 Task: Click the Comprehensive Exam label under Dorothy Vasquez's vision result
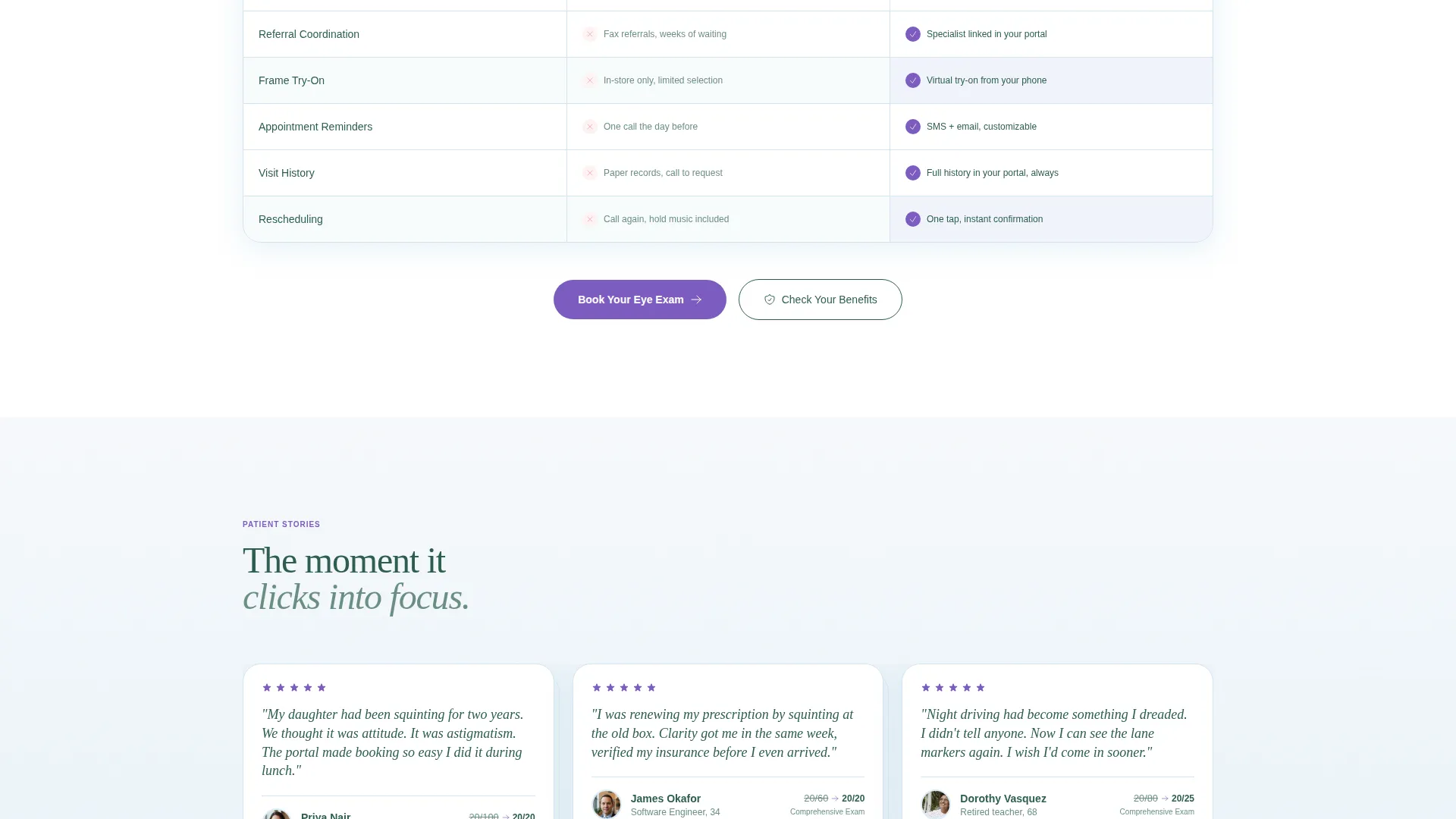coord(1156,812)
